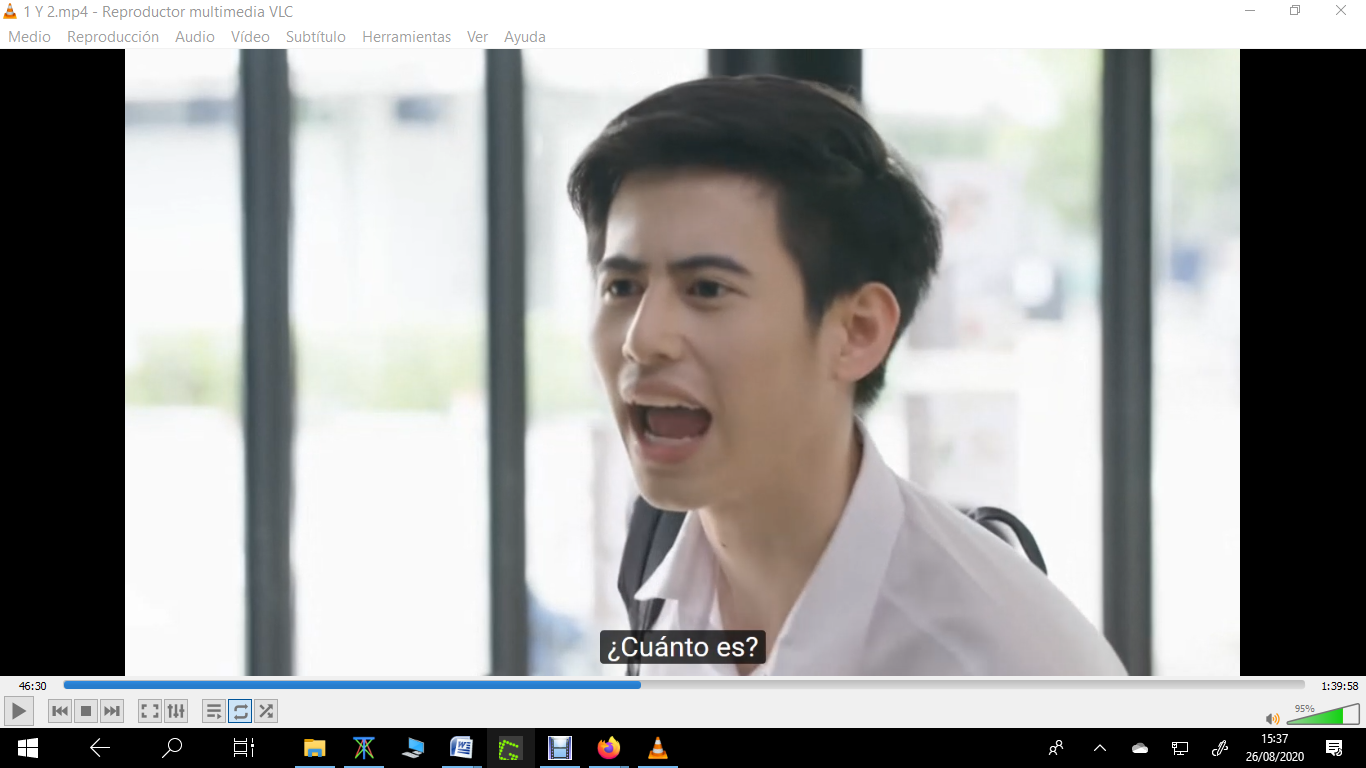Open the Windows Start menu

click(x=27, y=748)
